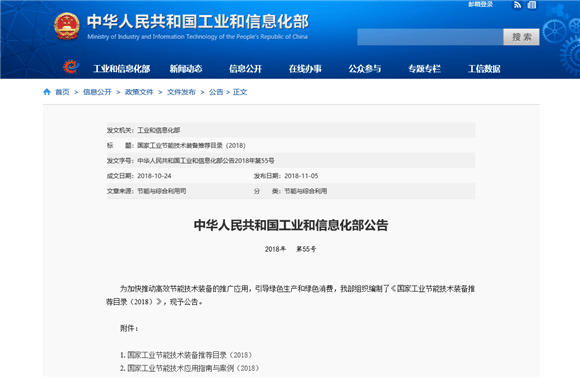Select the 工信数据 nav item
This screenshot has height=378, width=580.
coord(484,69)
